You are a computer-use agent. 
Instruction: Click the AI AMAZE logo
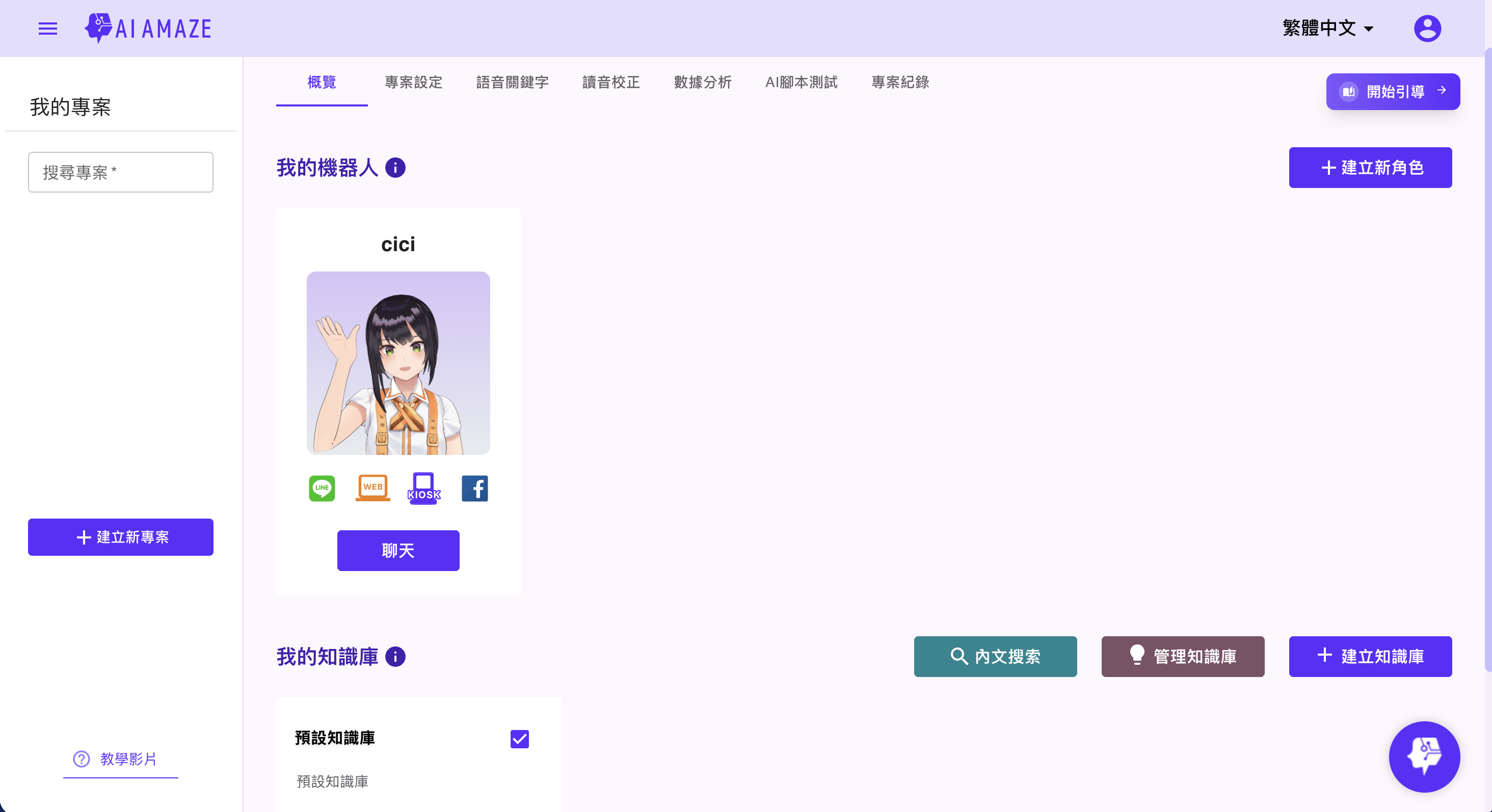(x=148, y=29)
